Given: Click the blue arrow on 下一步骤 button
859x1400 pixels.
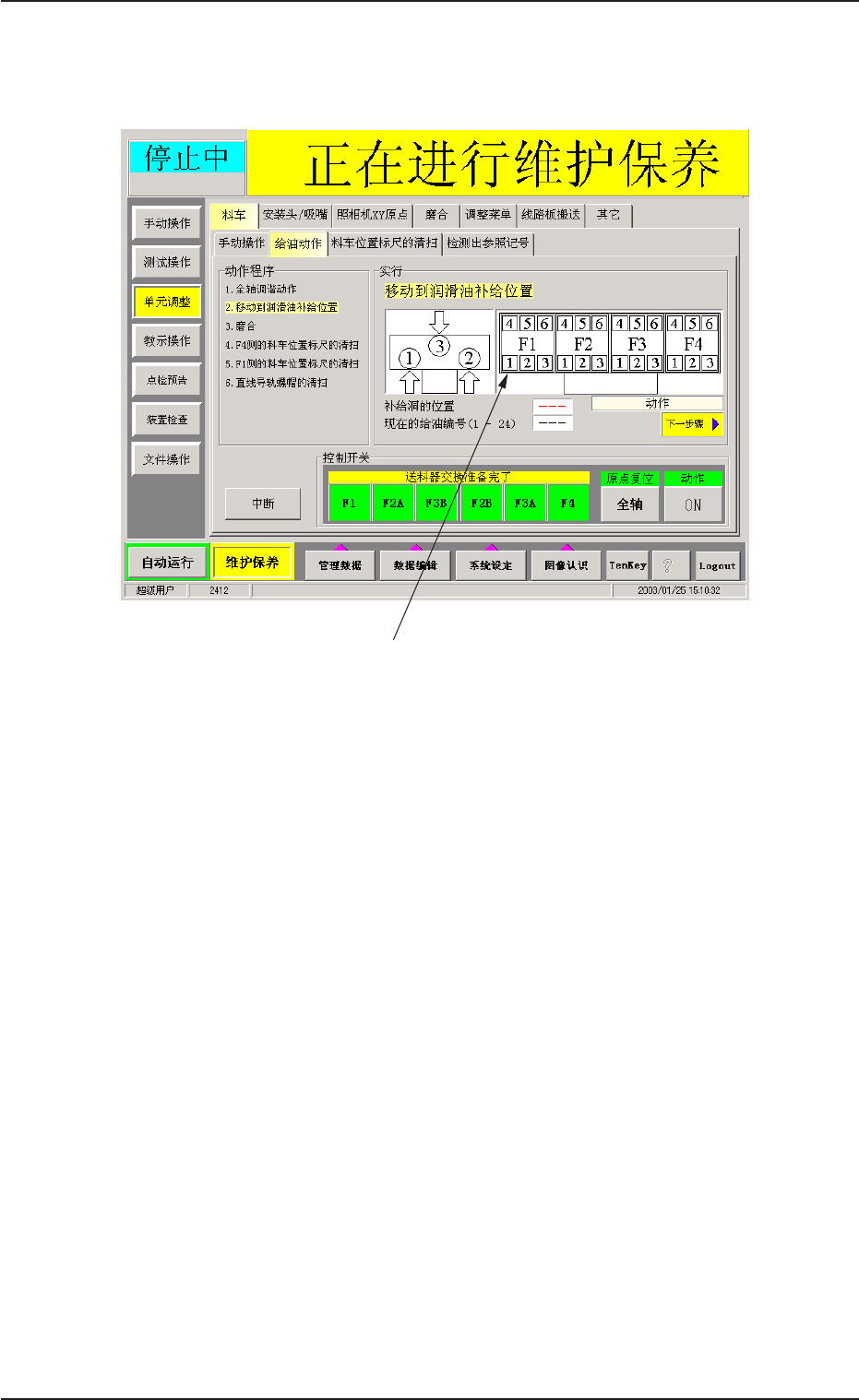Looking at the screenshot, I should tap(715, 424).
